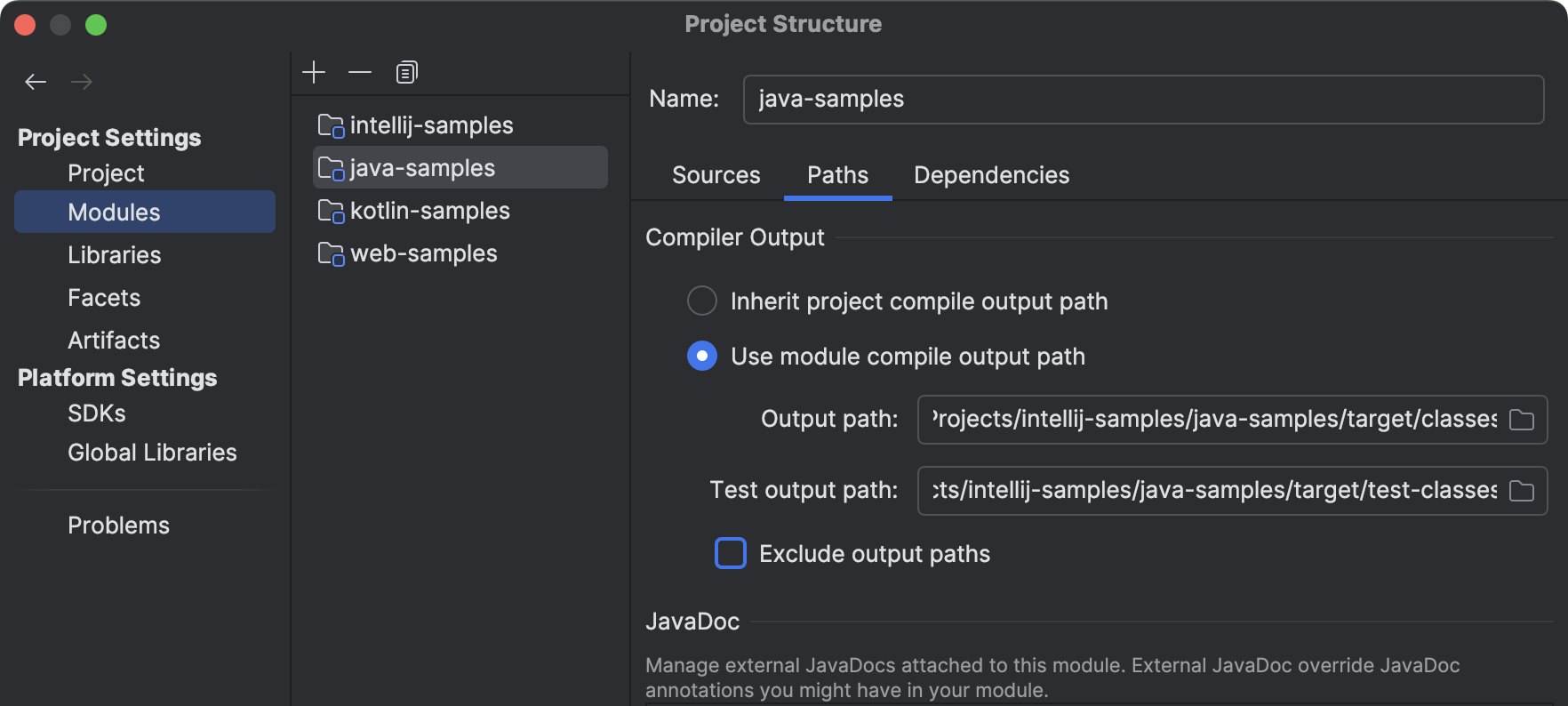Choose Use module compile output path

pos(702,357)
